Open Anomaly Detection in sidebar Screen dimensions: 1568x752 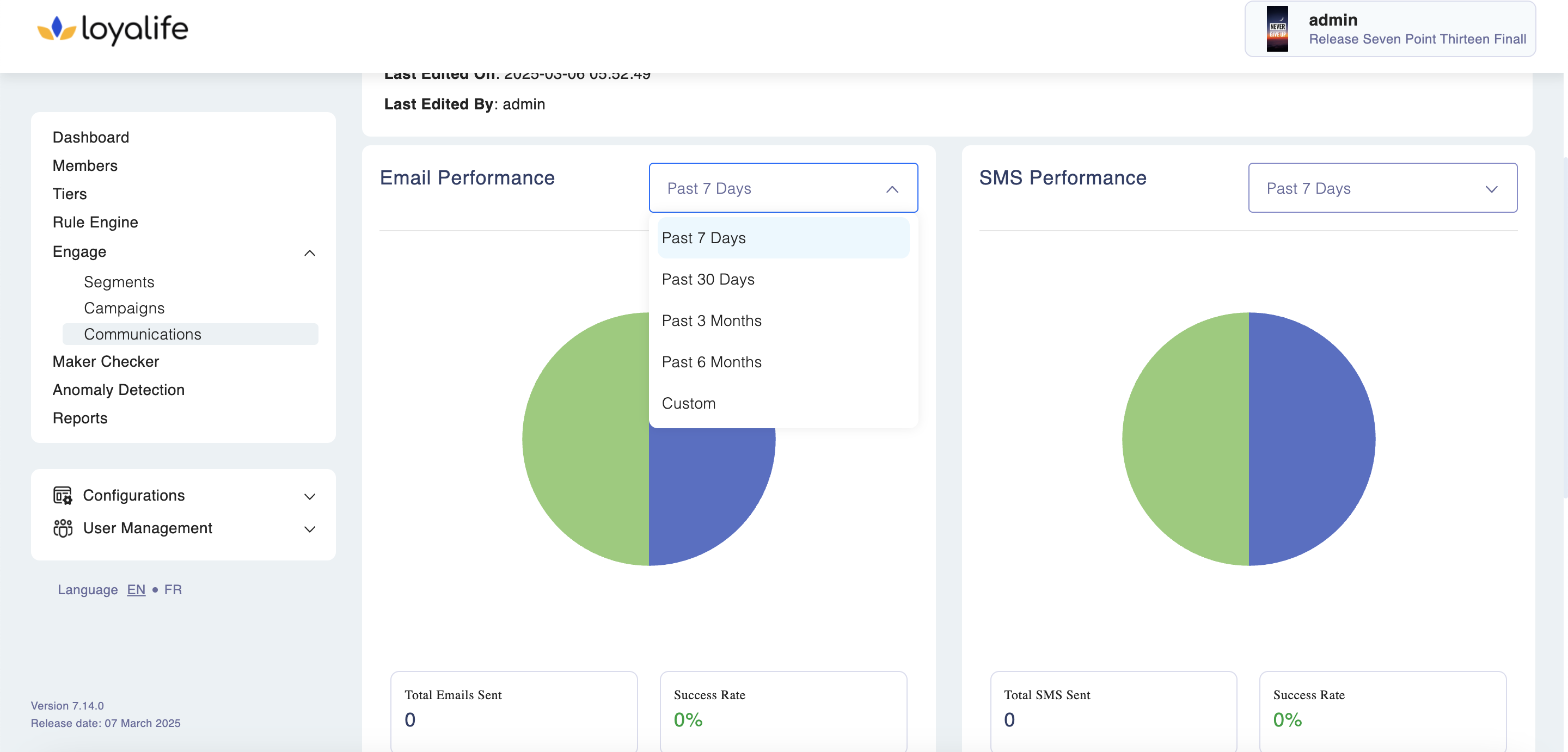(118, 390)
